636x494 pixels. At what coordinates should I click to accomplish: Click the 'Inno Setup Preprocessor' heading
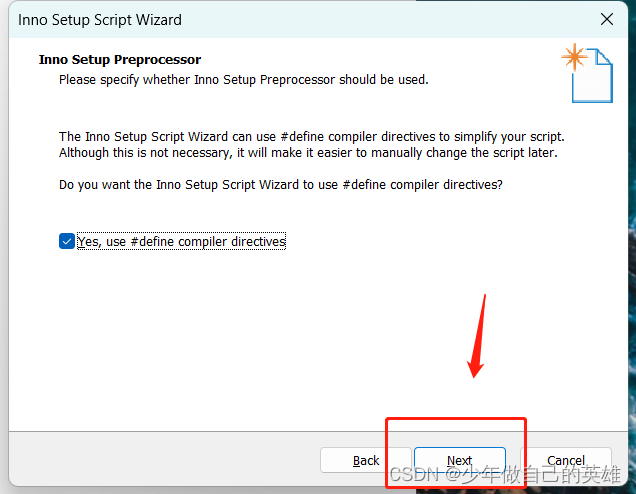[120, 60]
